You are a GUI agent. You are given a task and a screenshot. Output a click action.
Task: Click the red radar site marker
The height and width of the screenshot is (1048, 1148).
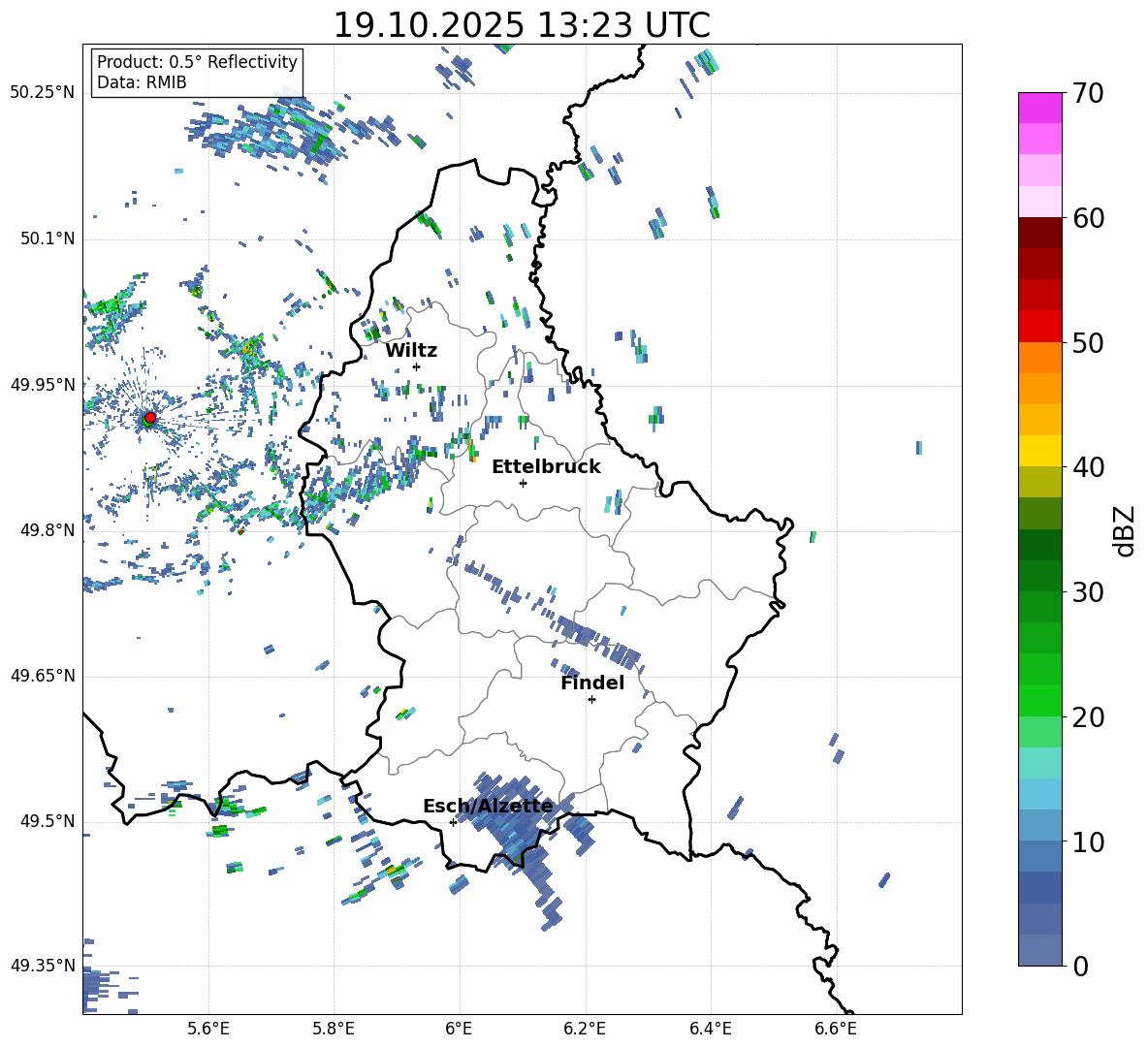[149, 418]
